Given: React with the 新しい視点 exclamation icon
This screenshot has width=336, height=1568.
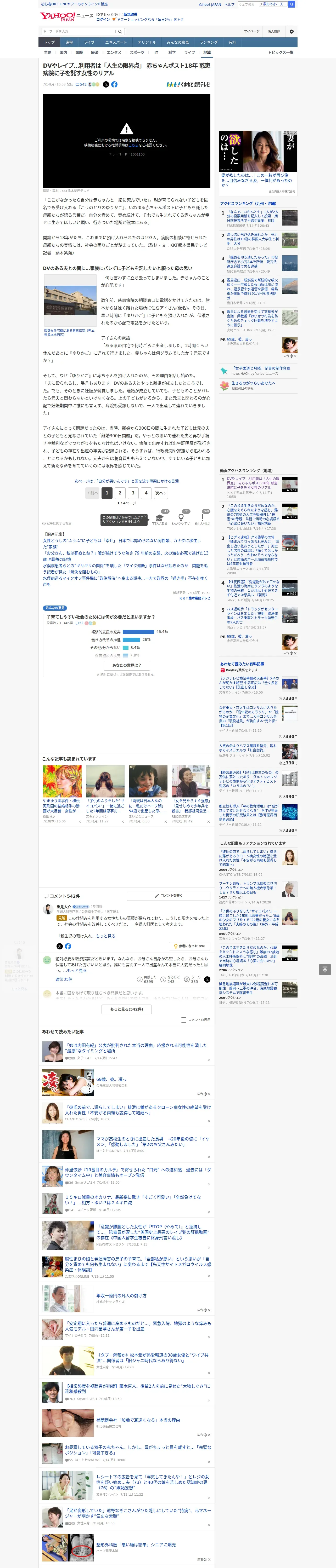Looking at the screenshot, I should [203, 518].
